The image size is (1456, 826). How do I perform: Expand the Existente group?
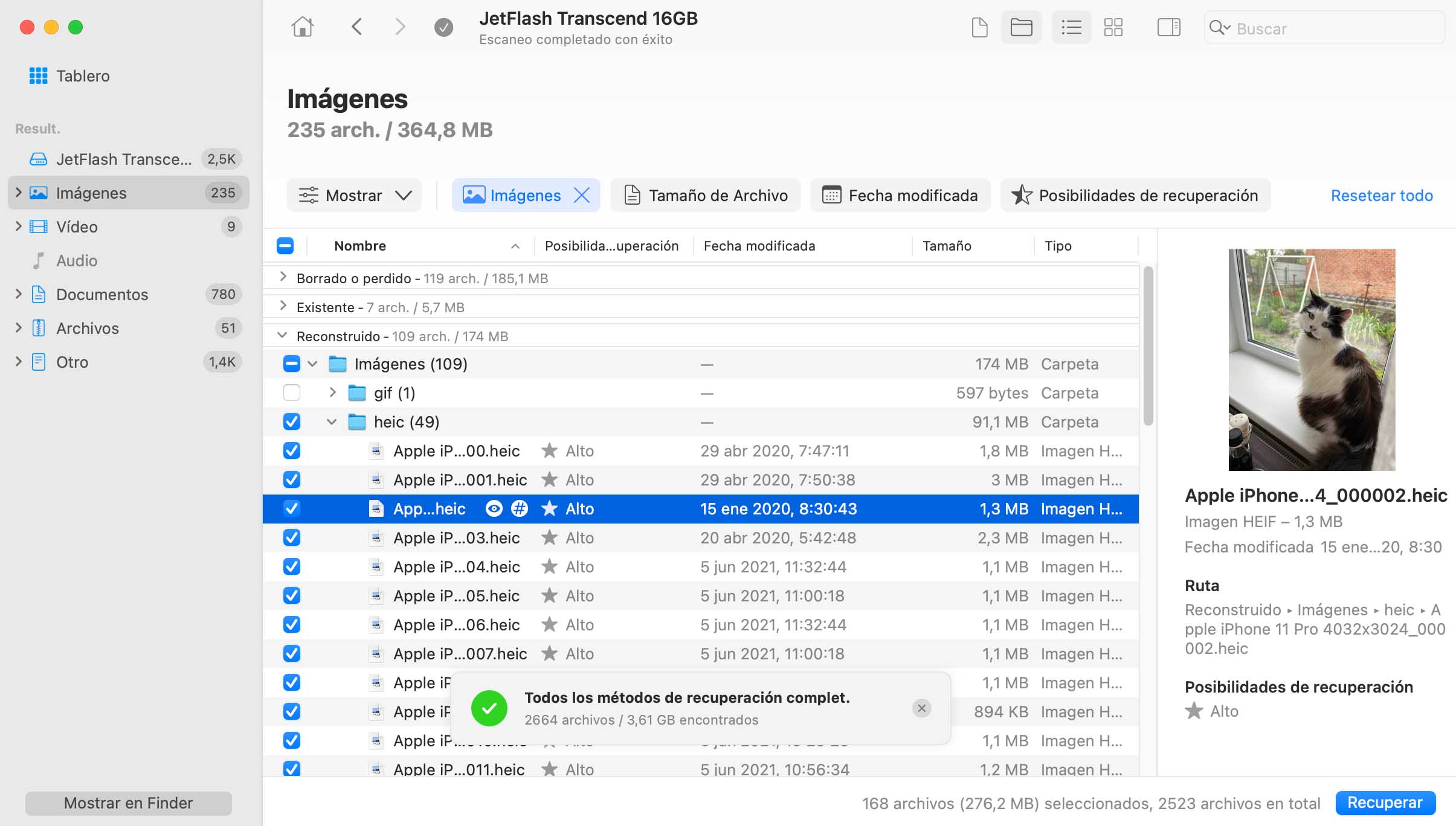click(x=282, y=306)
